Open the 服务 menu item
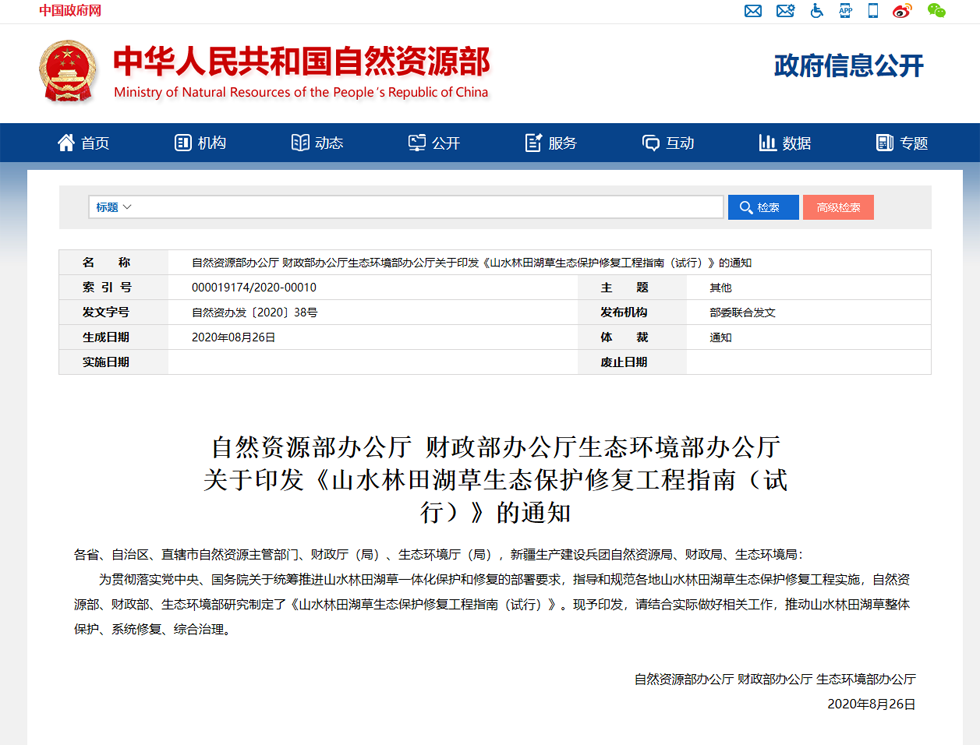Viewport: 980px width, 745px height. [x=562, y=143]
